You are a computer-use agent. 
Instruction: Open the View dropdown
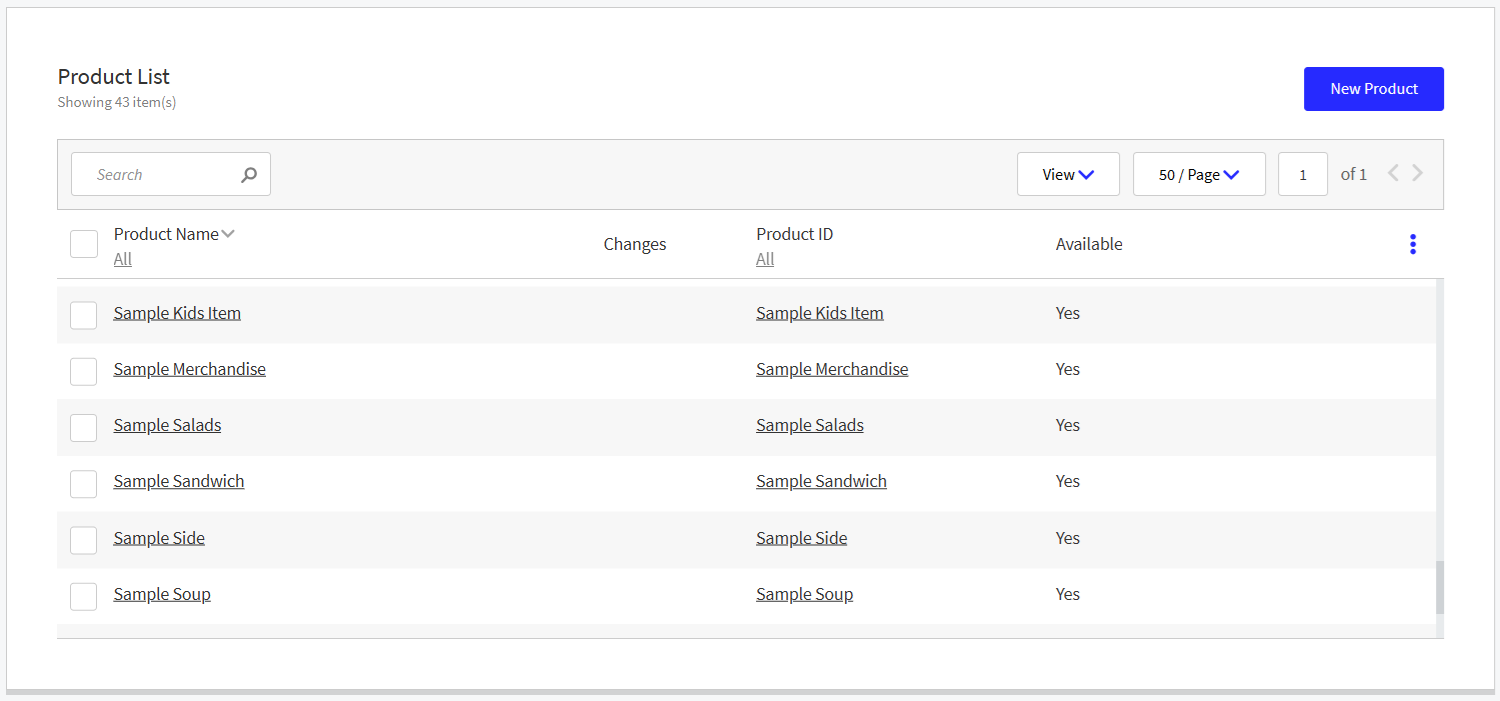click(1068, 173)
